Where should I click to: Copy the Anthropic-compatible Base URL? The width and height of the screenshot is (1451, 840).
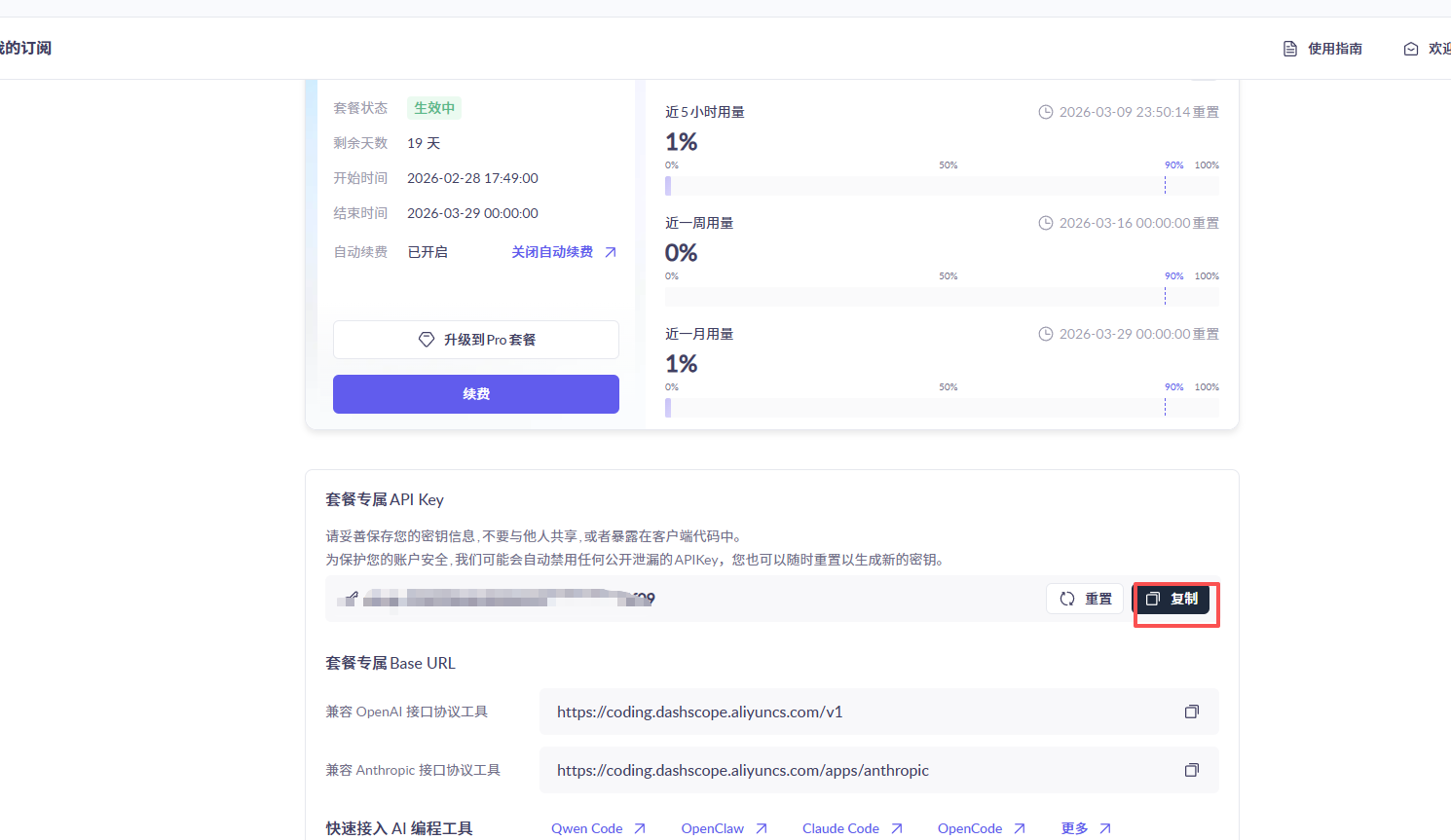point(1191,770)
